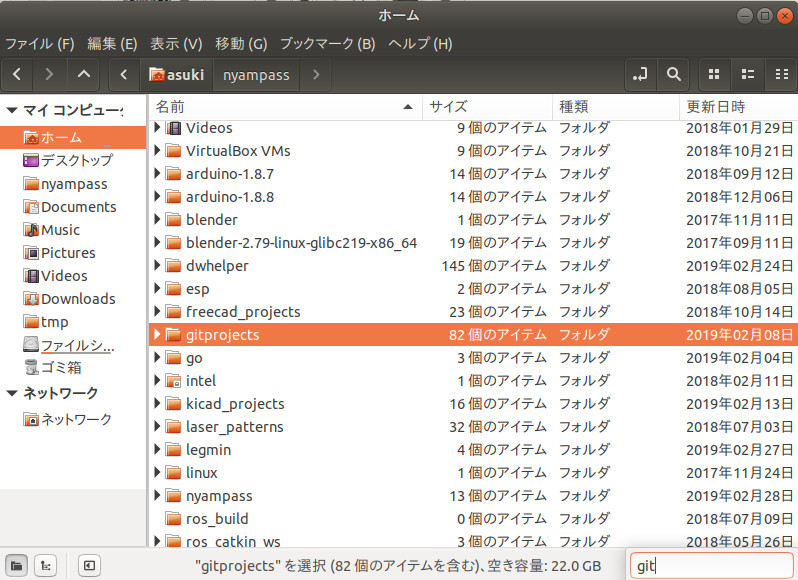Click nyampass path button

coord(256,75)
